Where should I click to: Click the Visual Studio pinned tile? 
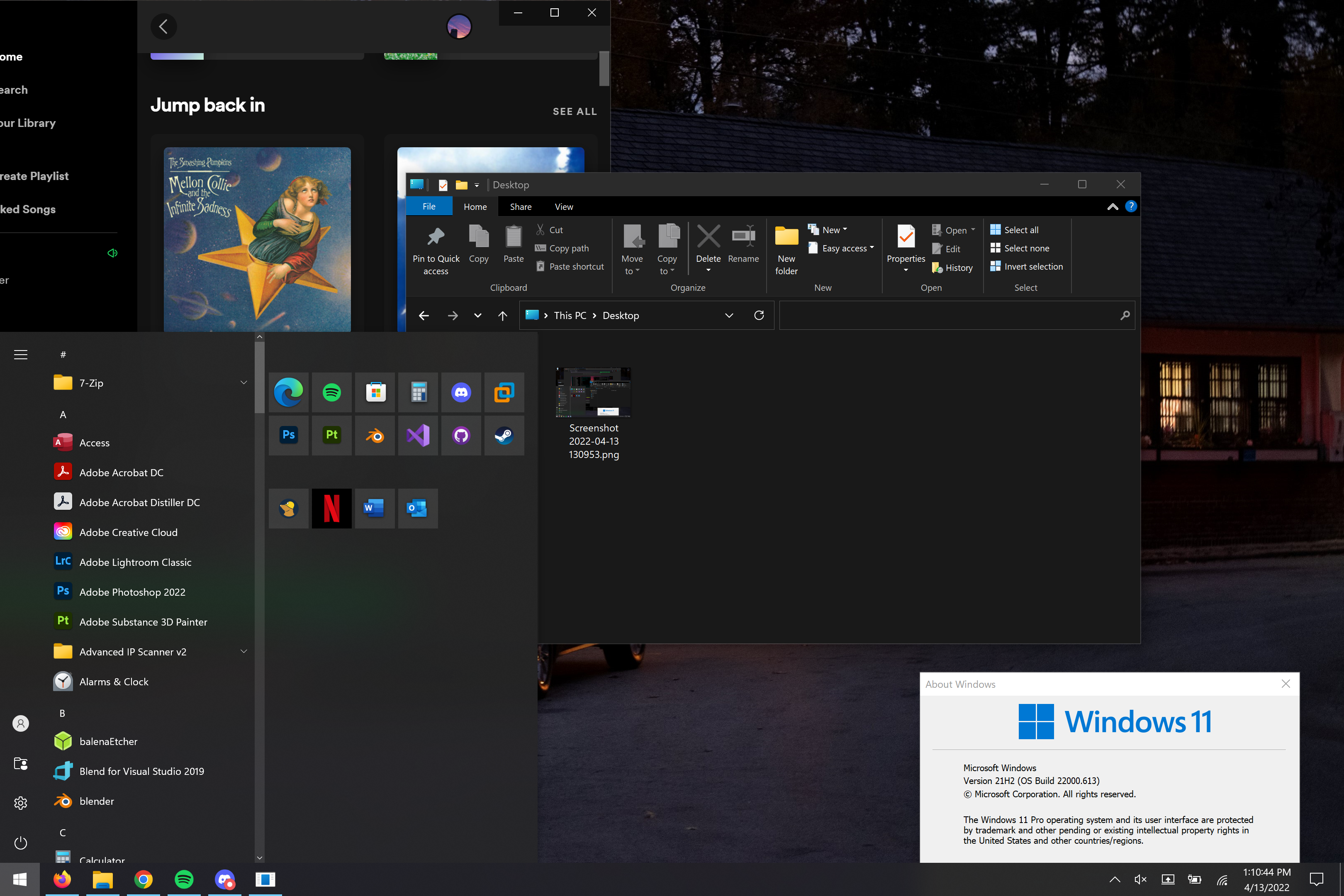click(x=418, y=436)
